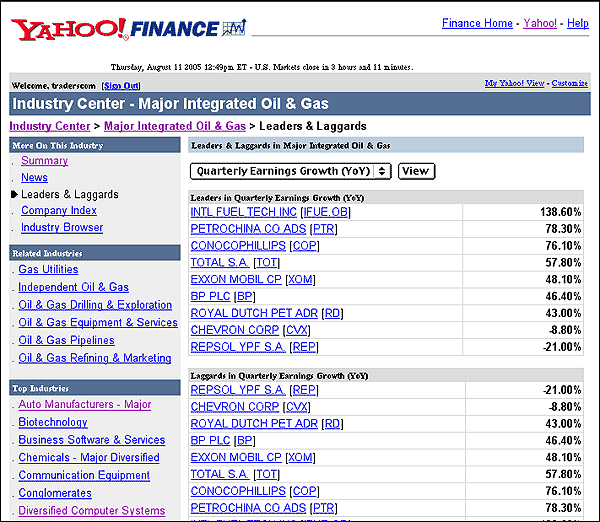Open PETROCHINA CO ADS in Leaders table
The image size is (600, 522).
click(x=248, y=228)
